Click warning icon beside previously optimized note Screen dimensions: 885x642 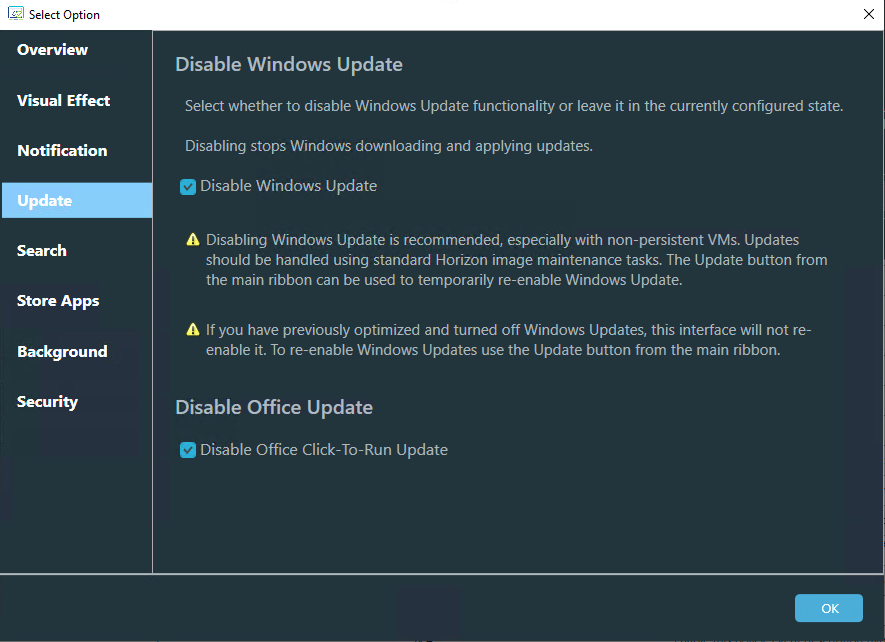(193, 330)
